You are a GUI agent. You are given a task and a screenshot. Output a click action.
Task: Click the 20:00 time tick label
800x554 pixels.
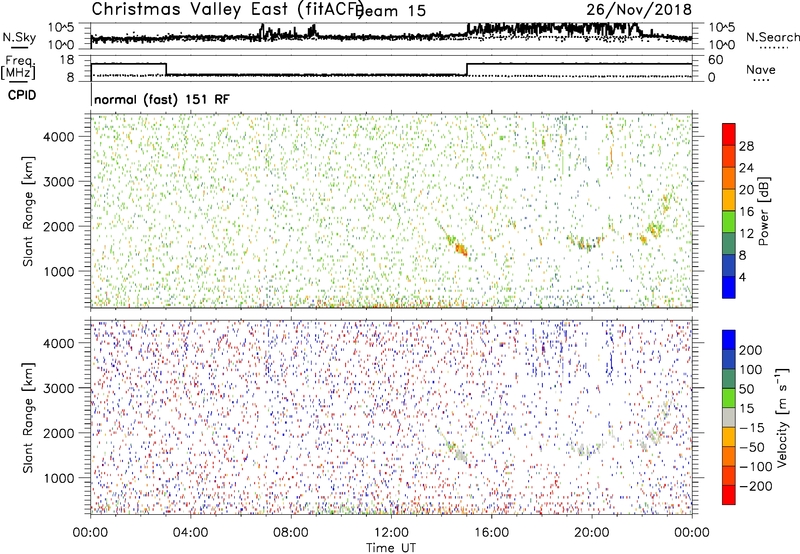[592, 533]
